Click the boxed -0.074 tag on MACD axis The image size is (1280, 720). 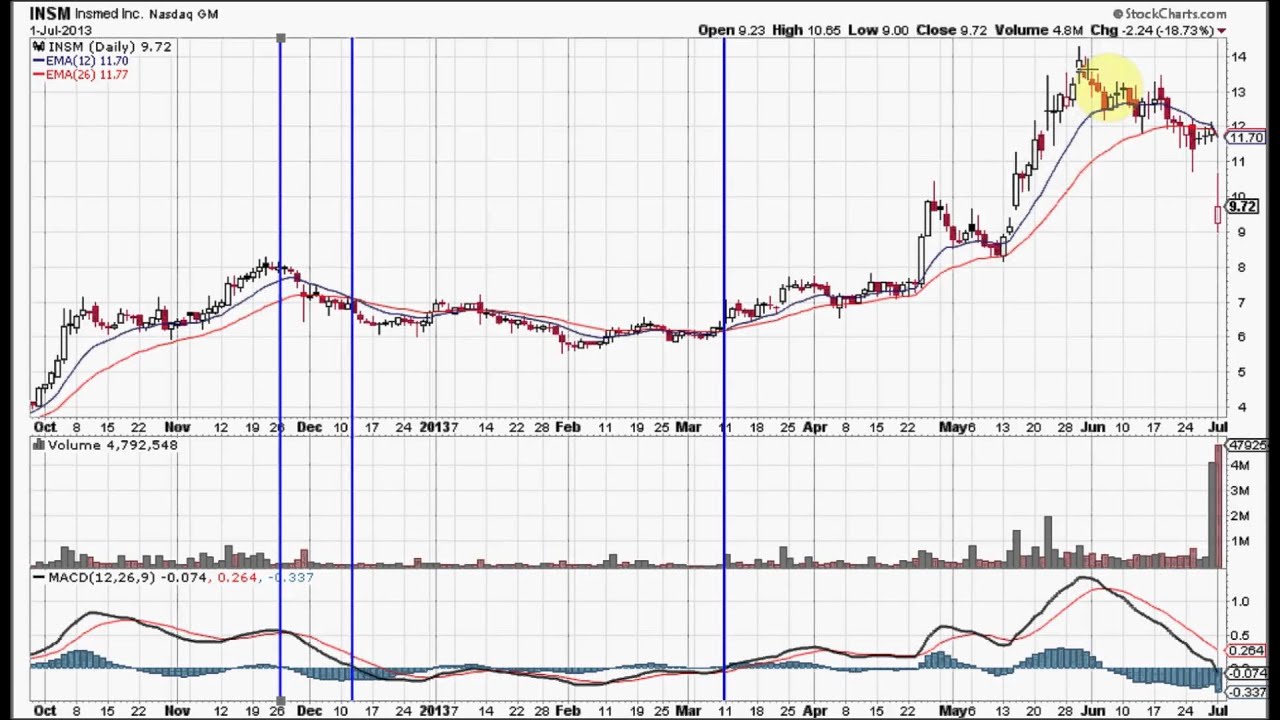click(1245, 674)
